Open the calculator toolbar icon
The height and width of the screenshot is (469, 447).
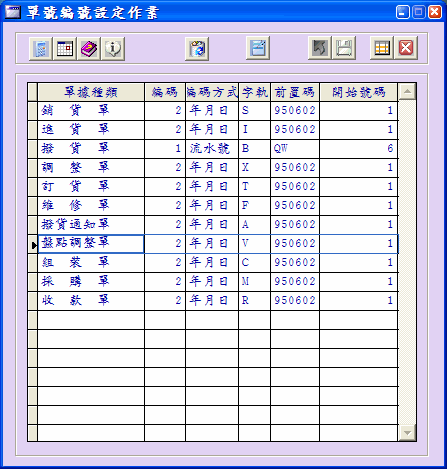pyautogui.click(x=41, y=49)
